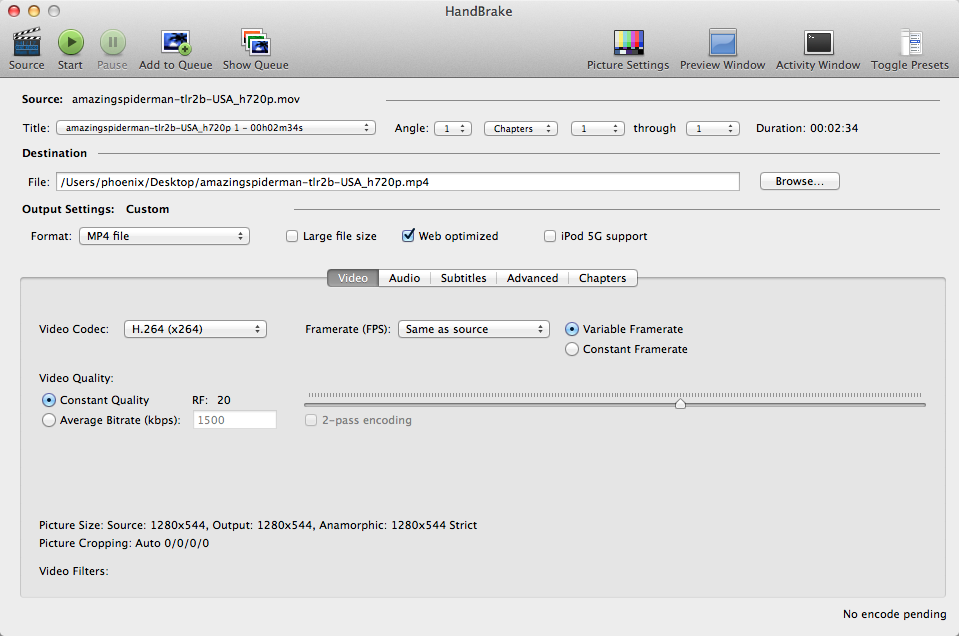Click the HandBrake window title
Viewport: 959px width, 636px height.
[x=479, y=11]
